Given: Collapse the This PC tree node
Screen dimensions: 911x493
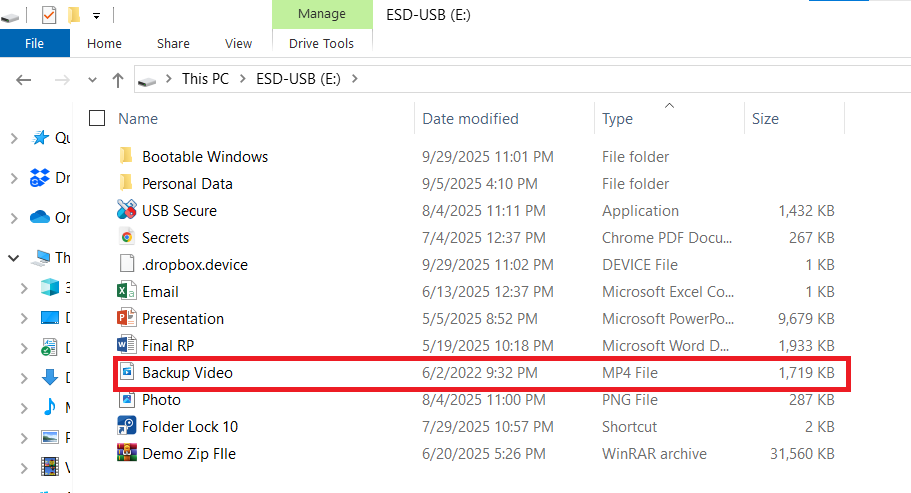Looking at the screenshot, I should pyautogui.click(x=14, y=258).
